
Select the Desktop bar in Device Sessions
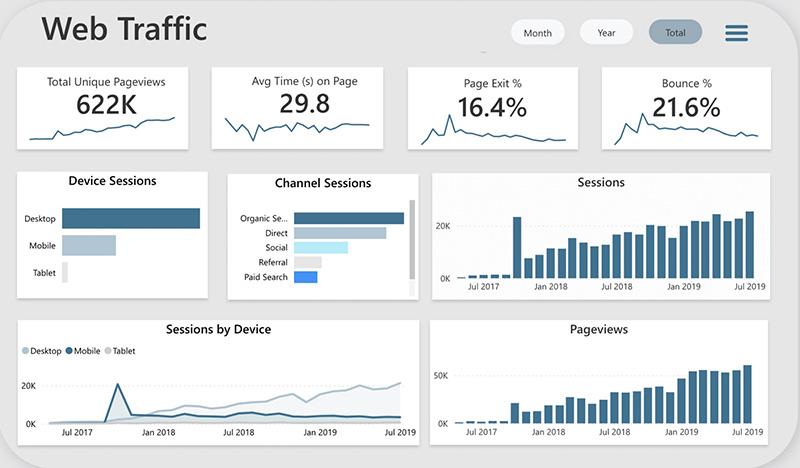tap(131, 218)
